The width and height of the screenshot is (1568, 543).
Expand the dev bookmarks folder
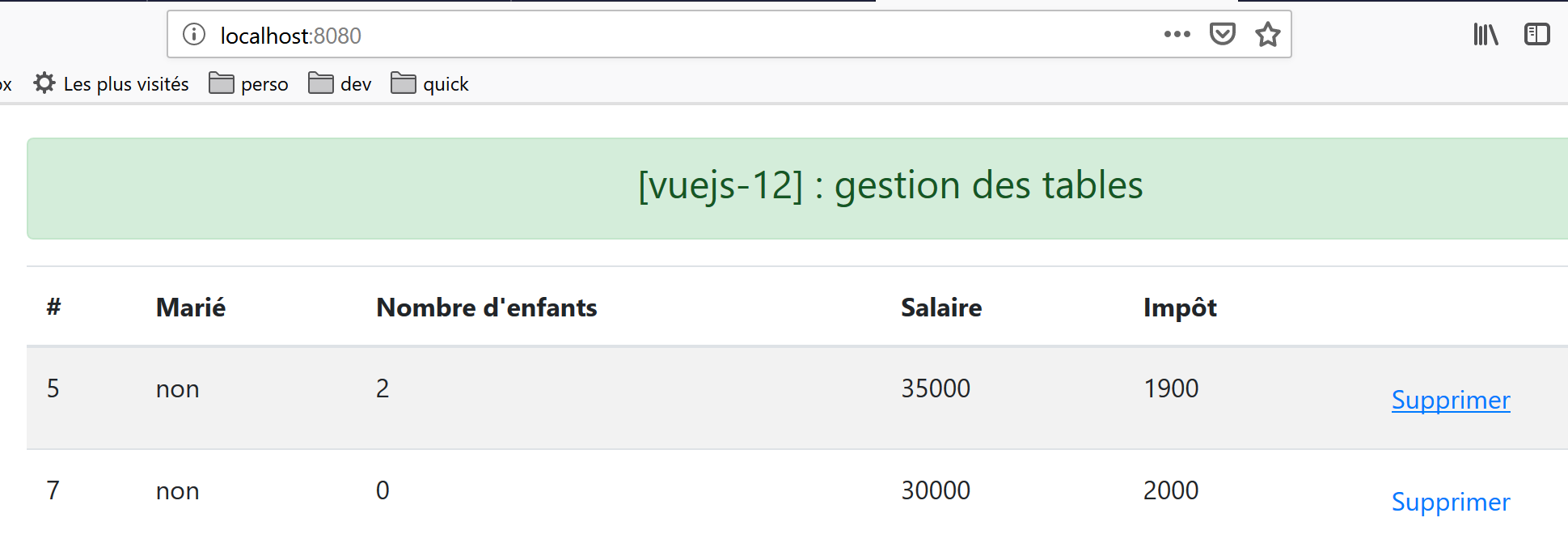[340, 83]
